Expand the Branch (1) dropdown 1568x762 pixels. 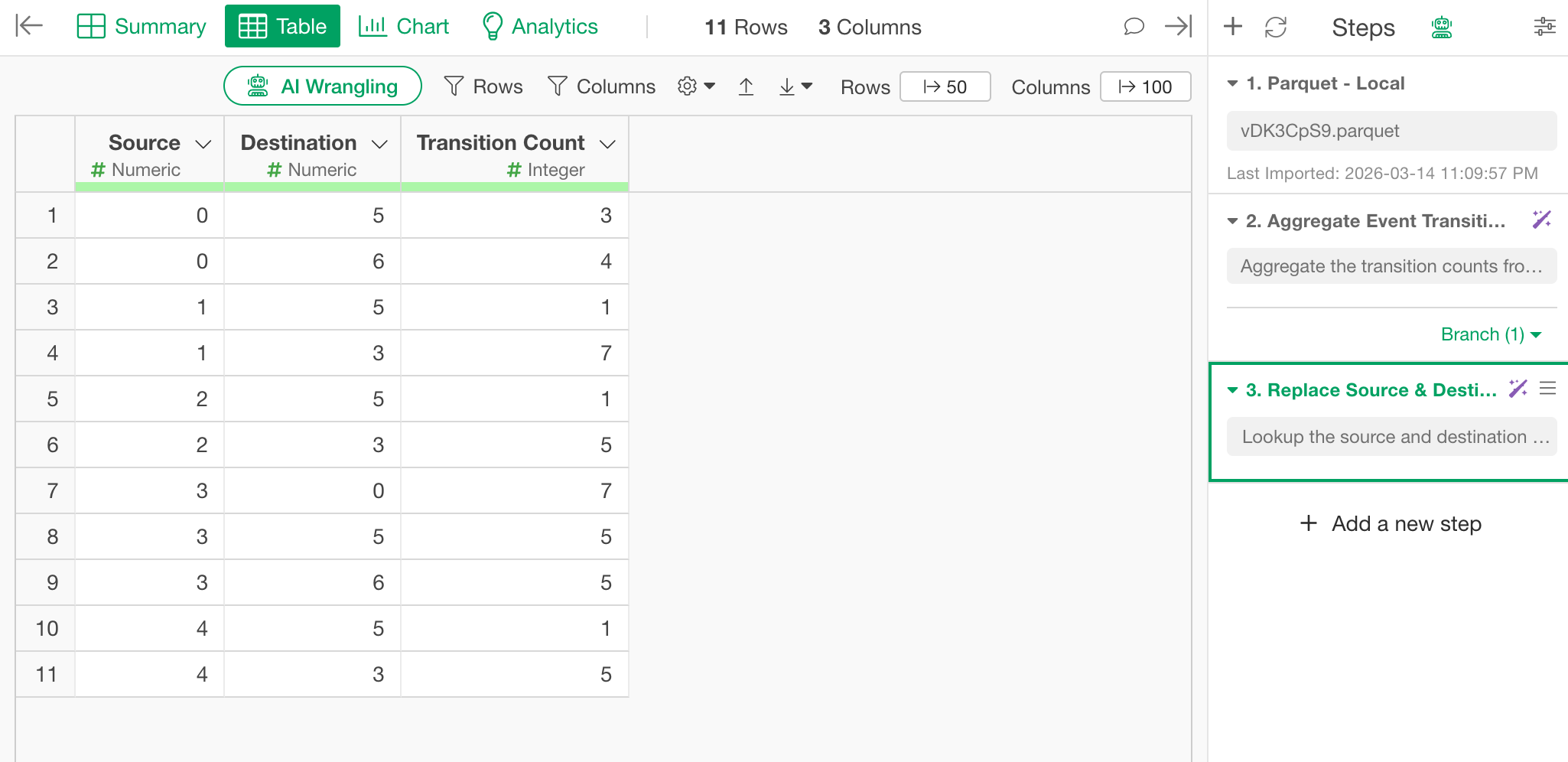1490,334
